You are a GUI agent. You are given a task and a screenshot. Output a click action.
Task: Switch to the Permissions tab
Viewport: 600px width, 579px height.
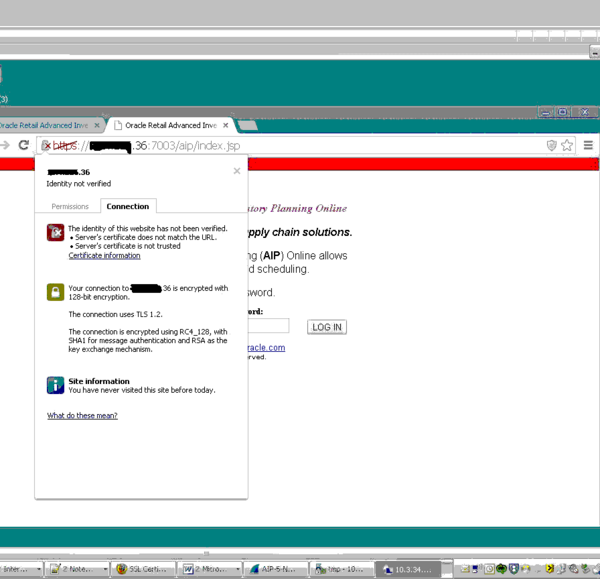(x=70, y=207)
